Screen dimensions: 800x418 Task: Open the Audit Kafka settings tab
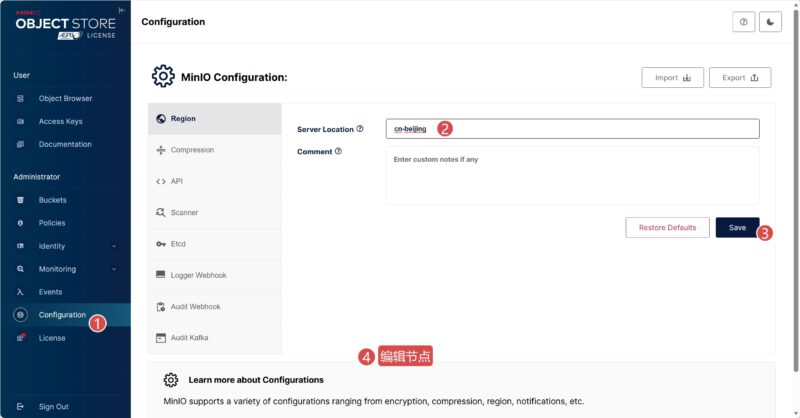click(x=215, y=338)
